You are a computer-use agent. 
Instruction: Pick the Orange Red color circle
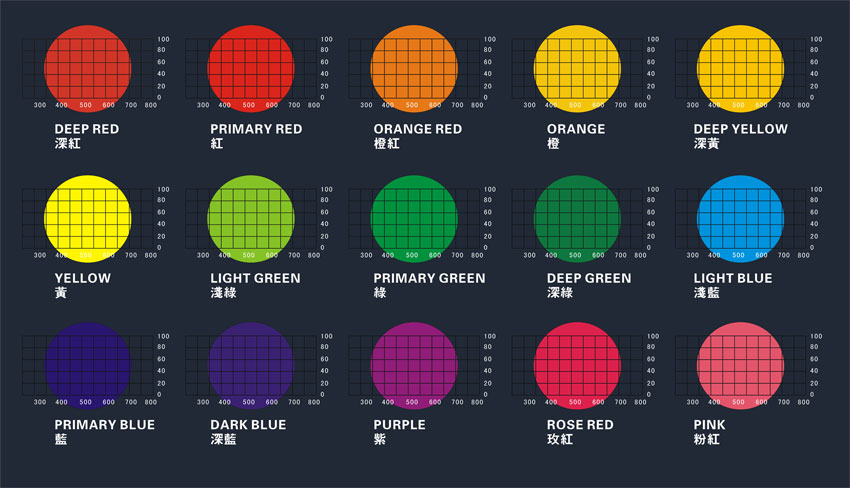(x=414, y=68)
